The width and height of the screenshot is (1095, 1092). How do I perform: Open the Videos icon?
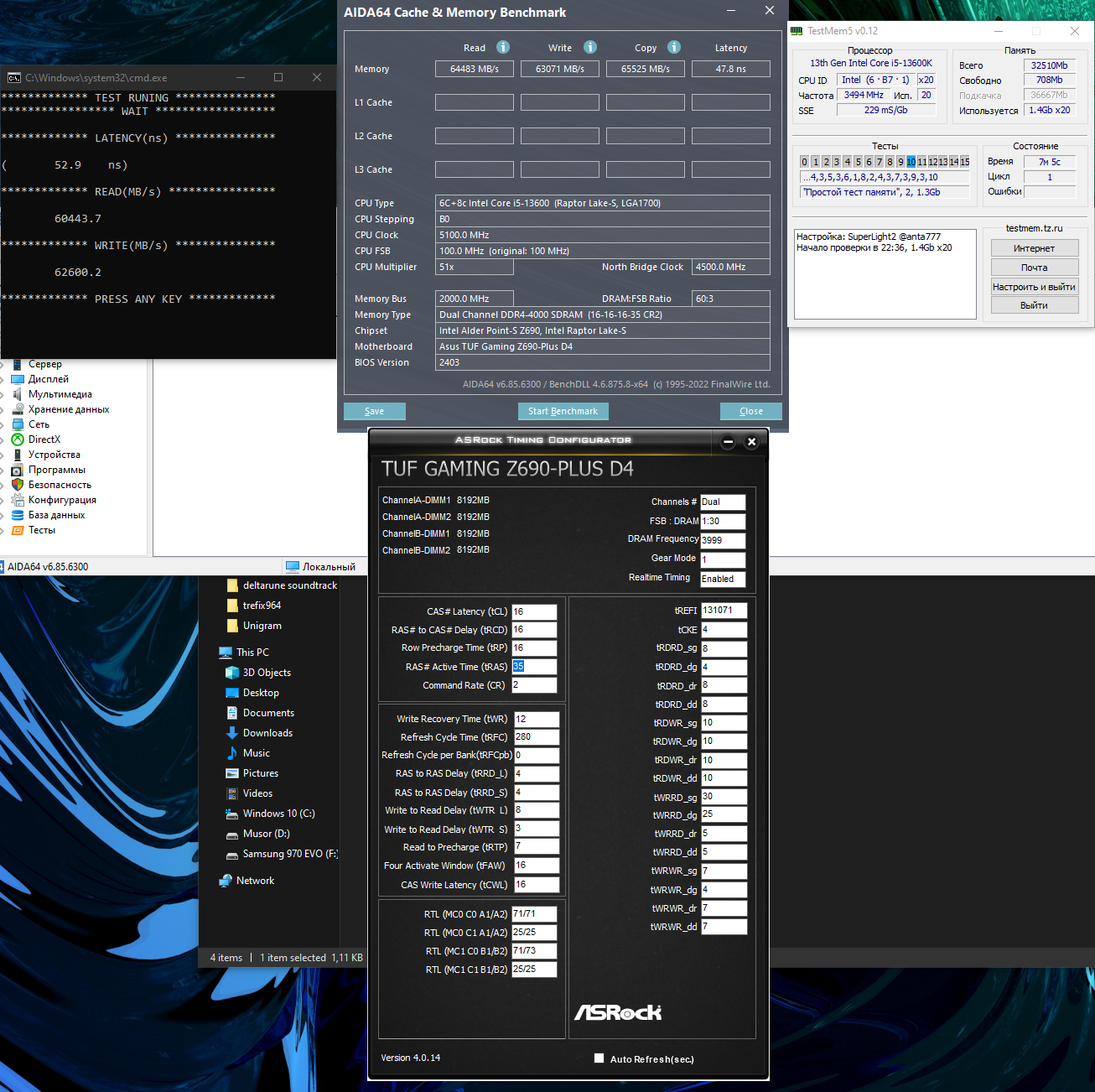(232, 793)
